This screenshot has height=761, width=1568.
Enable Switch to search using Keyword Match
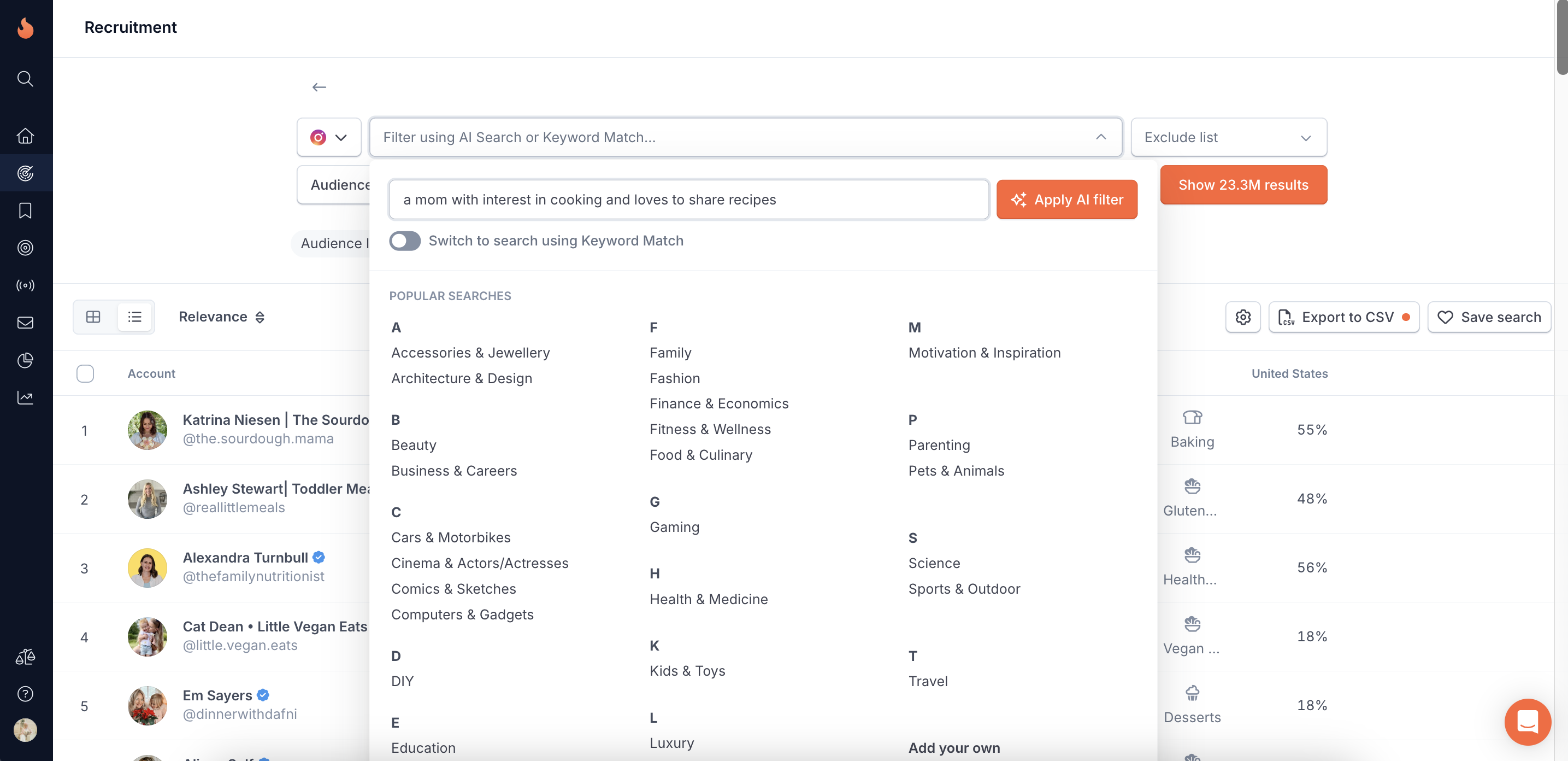pyautogui.click(x=405, y=241)
